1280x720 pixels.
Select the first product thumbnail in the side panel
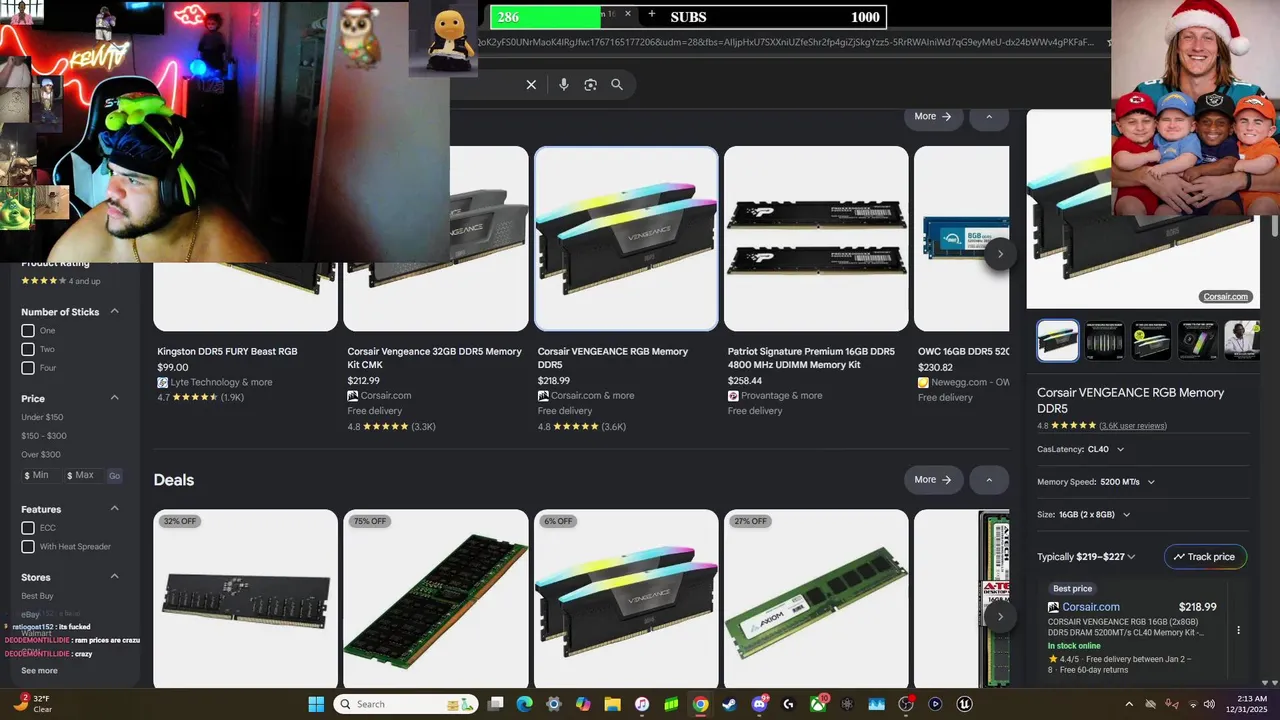(x=1058, y=340)
